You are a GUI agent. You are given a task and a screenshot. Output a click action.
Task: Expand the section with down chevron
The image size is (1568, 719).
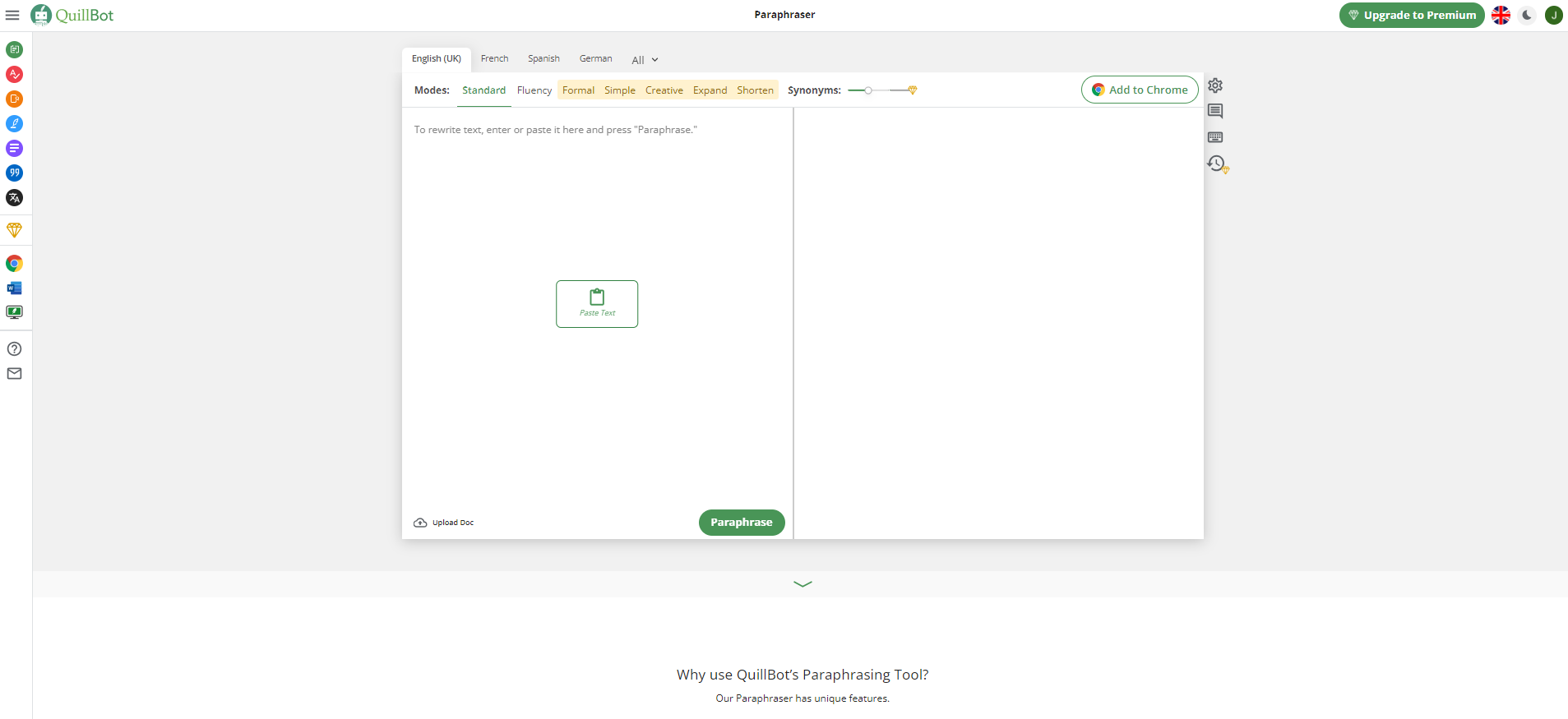click(x=803, y=583)
